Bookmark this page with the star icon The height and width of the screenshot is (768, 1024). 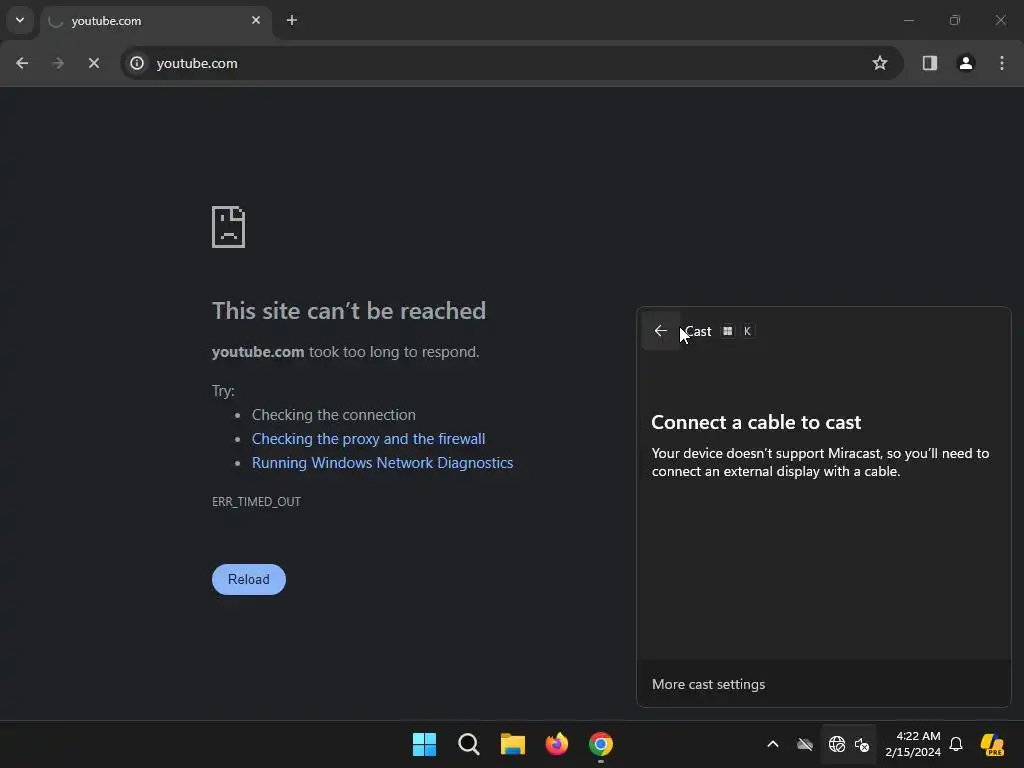880,63
